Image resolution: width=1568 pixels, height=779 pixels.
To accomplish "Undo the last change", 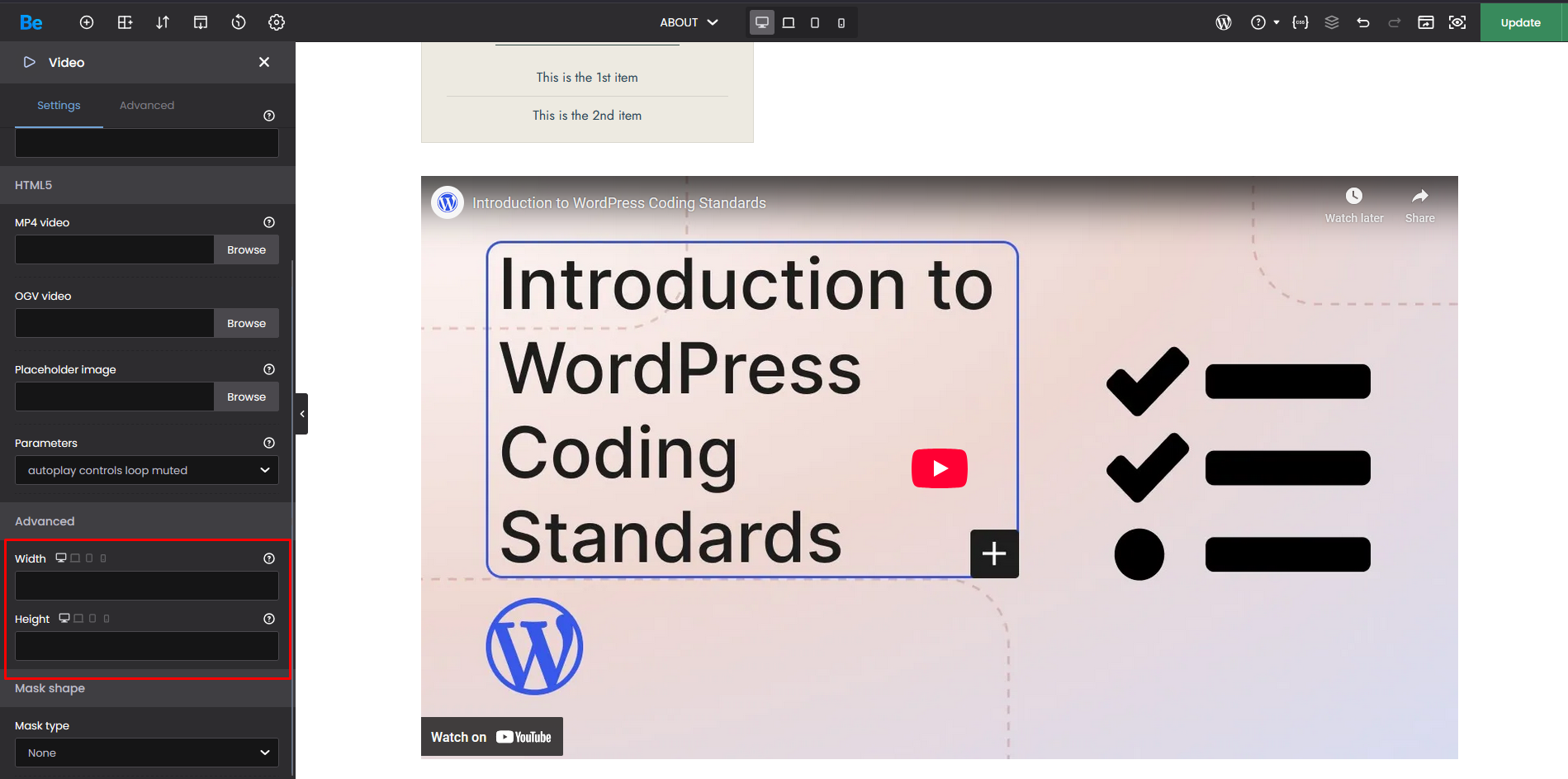I will [x=1363, y=22].
